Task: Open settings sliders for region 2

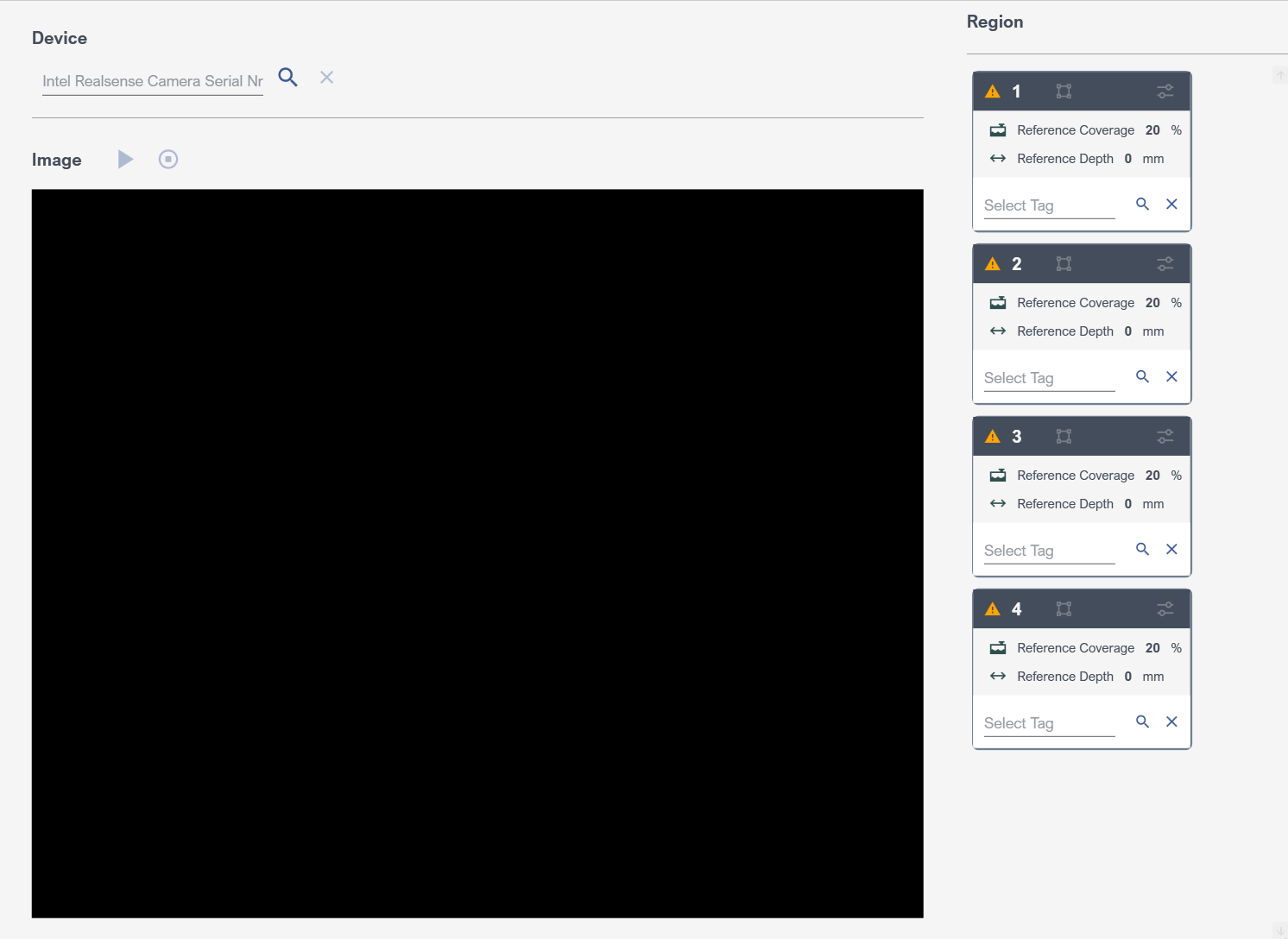Action: point(1165,264)
